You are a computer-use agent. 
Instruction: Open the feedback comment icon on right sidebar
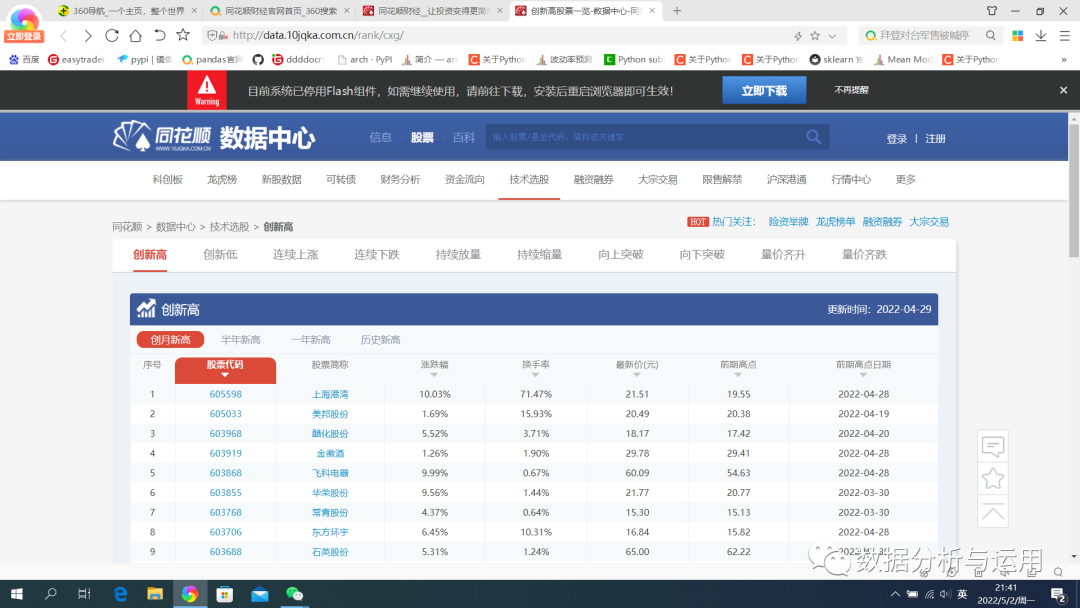pyautogui.click(x=993, y=447)
